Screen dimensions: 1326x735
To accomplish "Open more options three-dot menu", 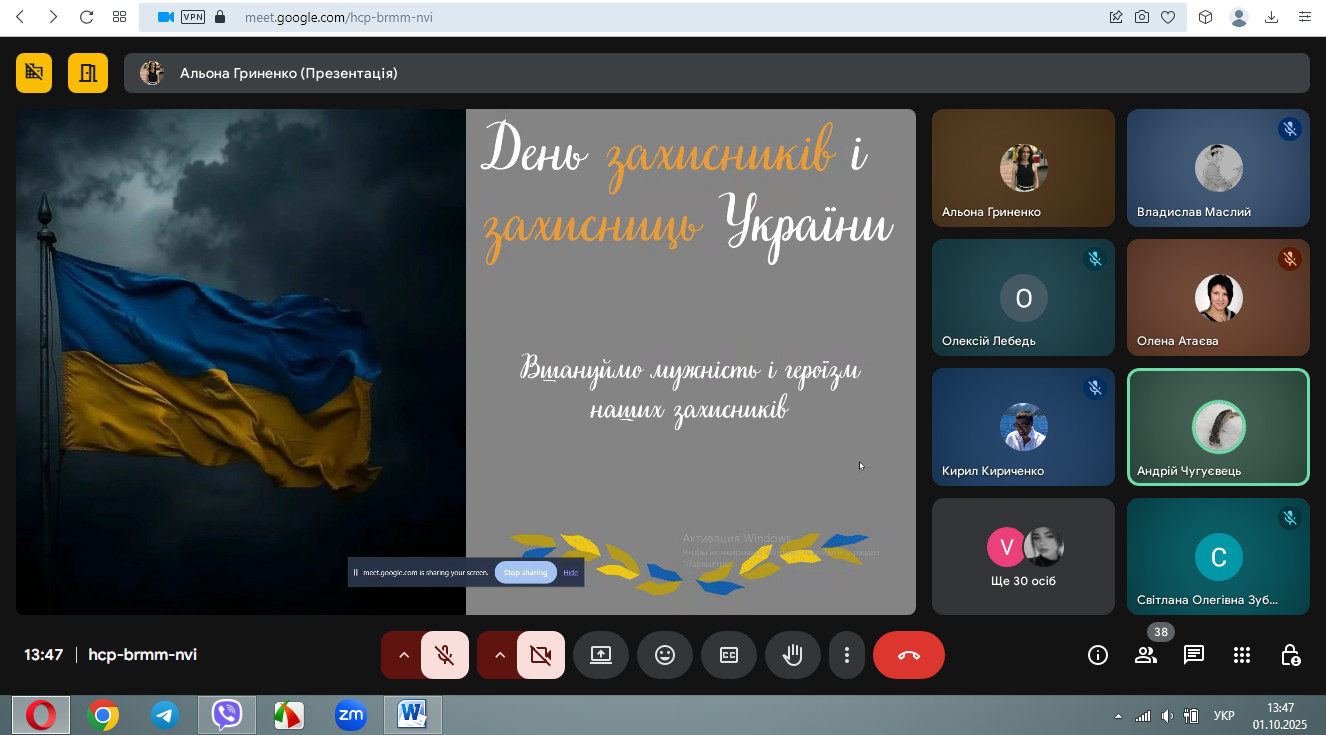I will [846, 655].
